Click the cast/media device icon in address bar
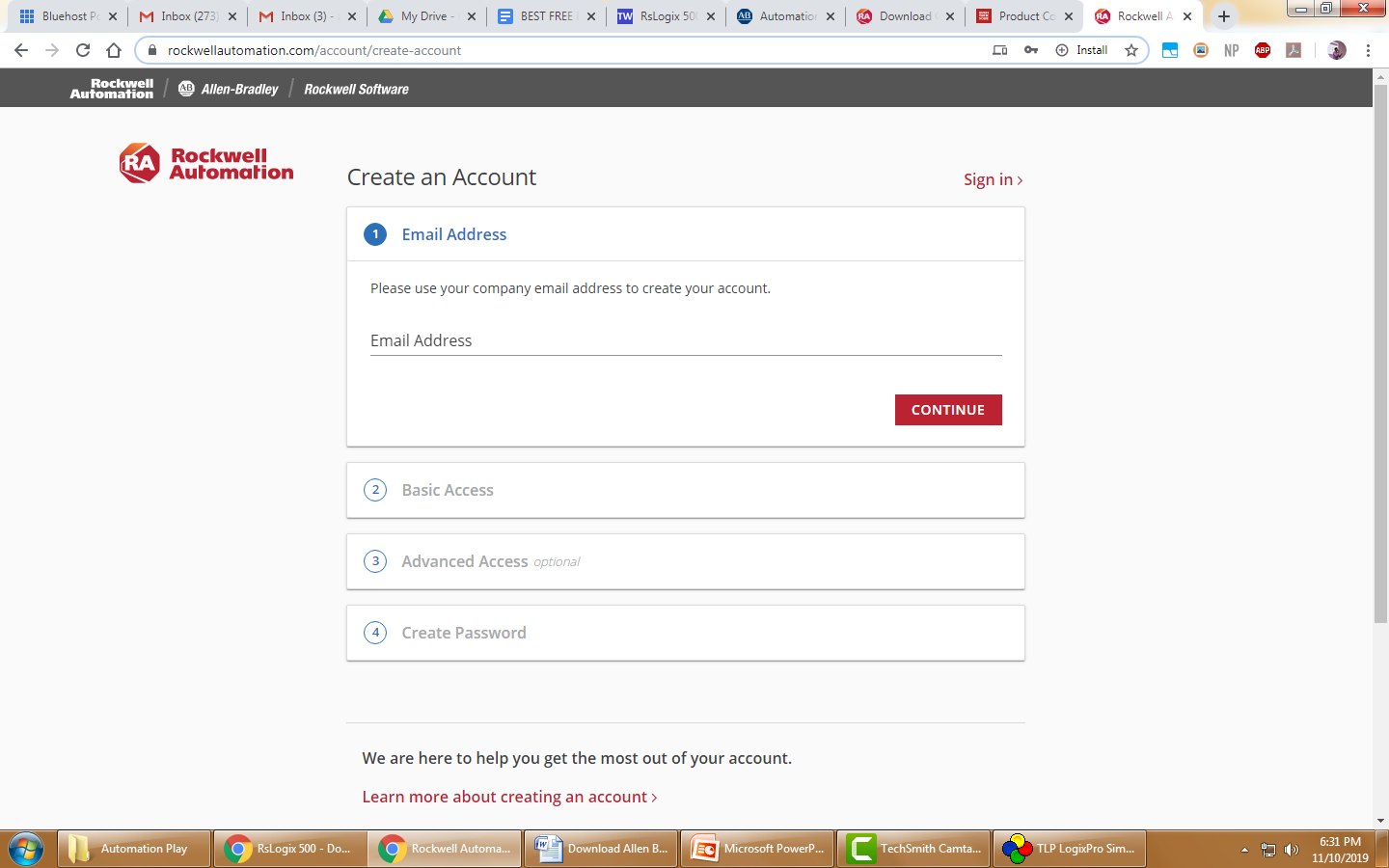The width and height of the screenshot is (1389, 868). (x=1000, y=50)
